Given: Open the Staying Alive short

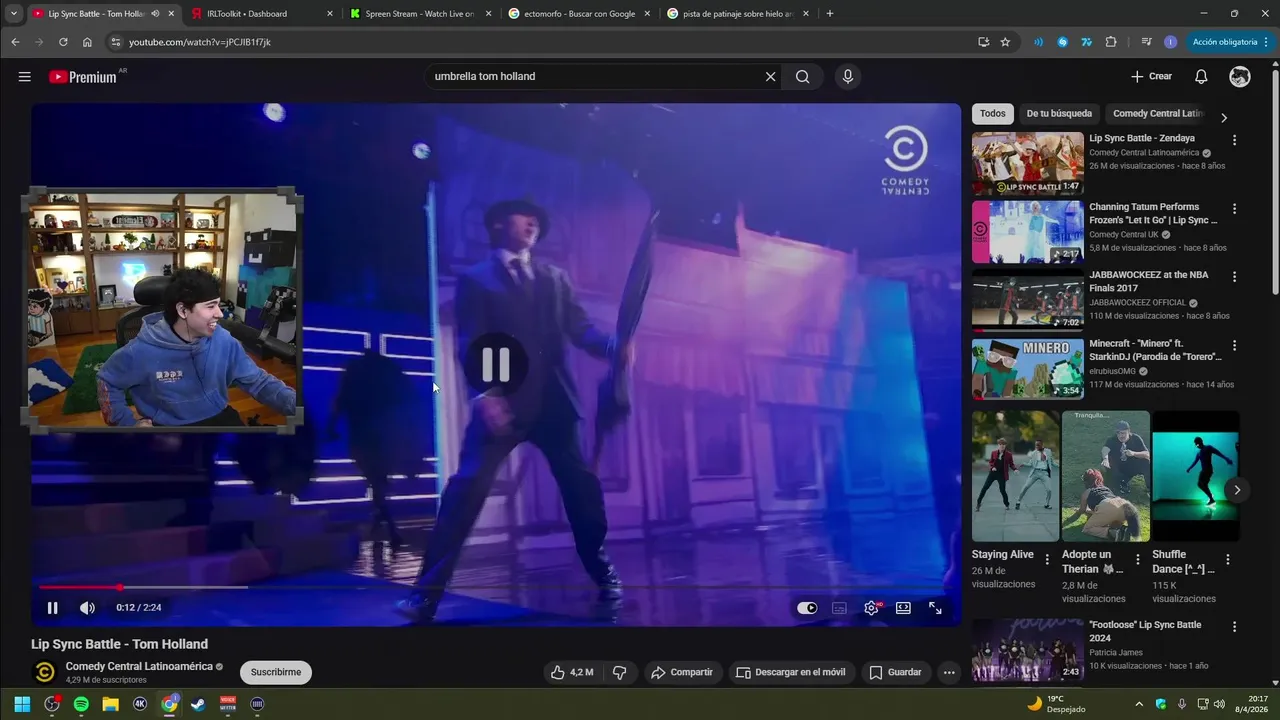Looking at the screenshot, I should pos(1015,476).
